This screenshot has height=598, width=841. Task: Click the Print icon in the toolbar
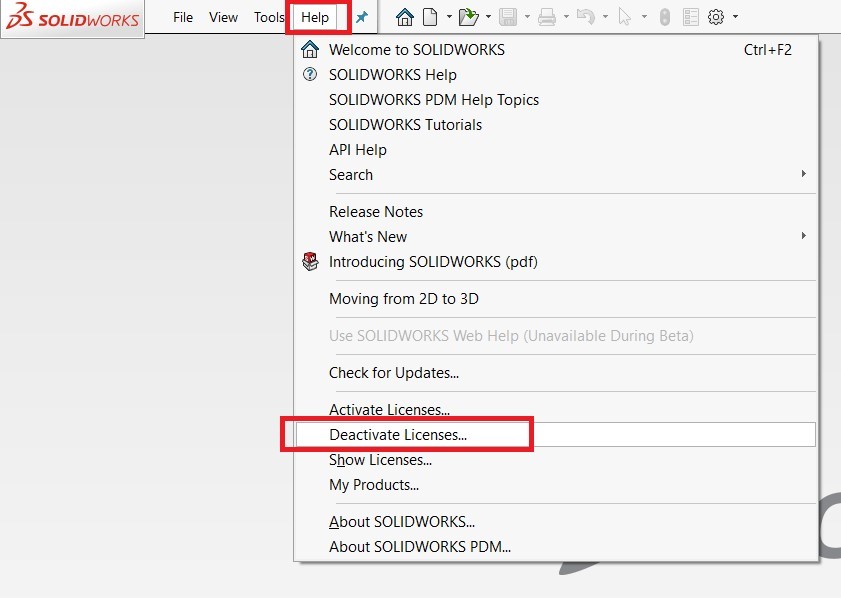tap(547, 17)
